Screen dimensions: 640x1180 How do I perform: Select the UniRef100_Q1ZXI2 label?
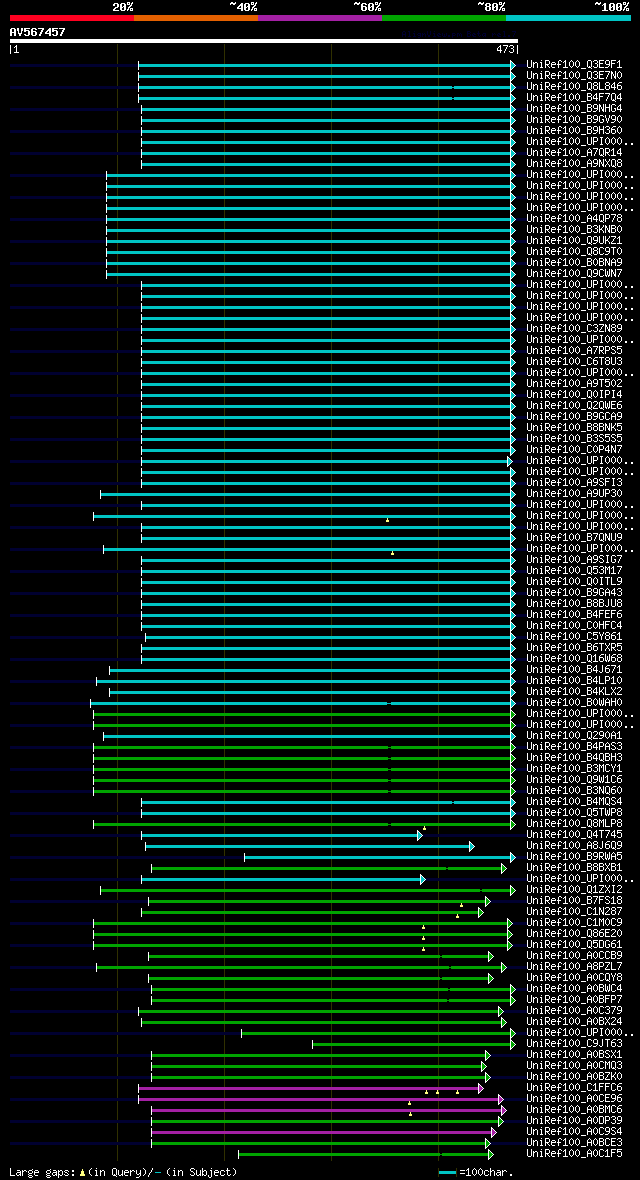click(574, 890)
